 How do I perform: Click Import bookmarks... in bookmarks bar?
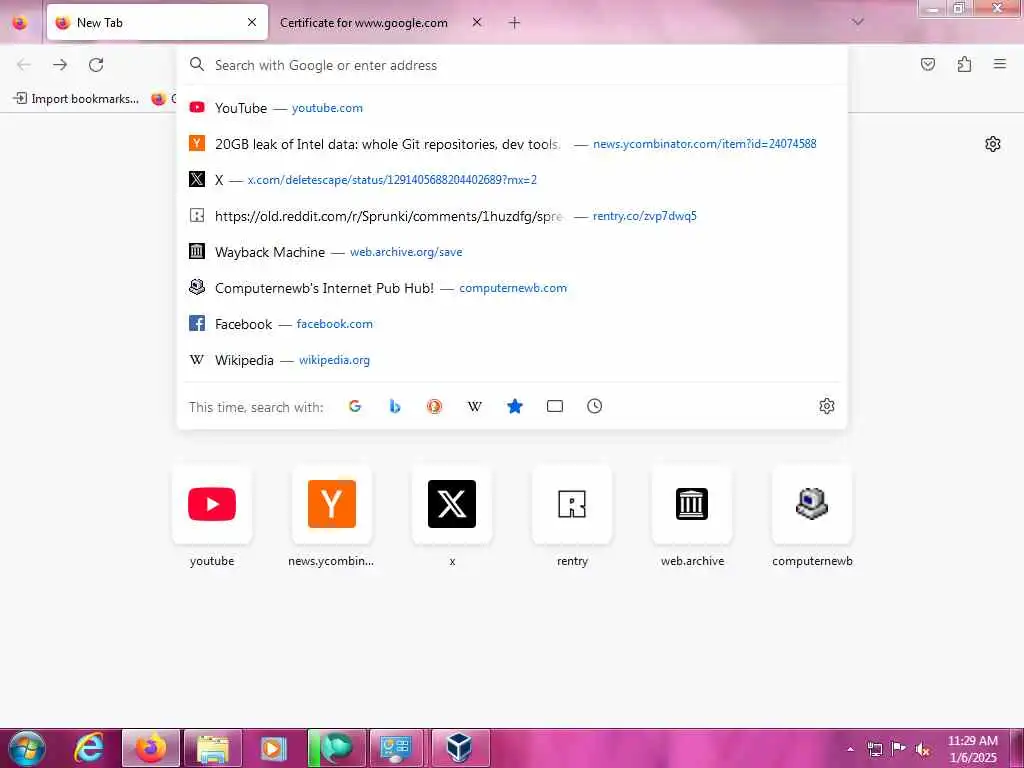tap(76, 99)
